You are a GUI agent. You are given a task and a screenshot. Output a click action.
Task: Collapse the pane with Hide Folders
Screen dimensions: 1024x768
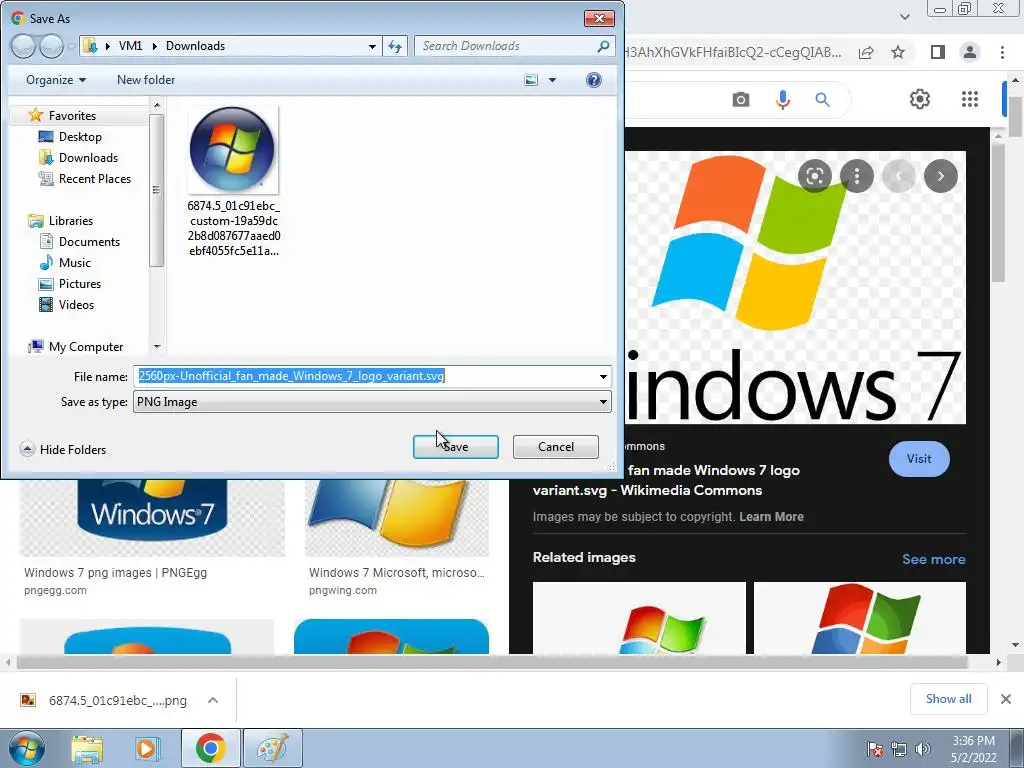tap(63, 449)
